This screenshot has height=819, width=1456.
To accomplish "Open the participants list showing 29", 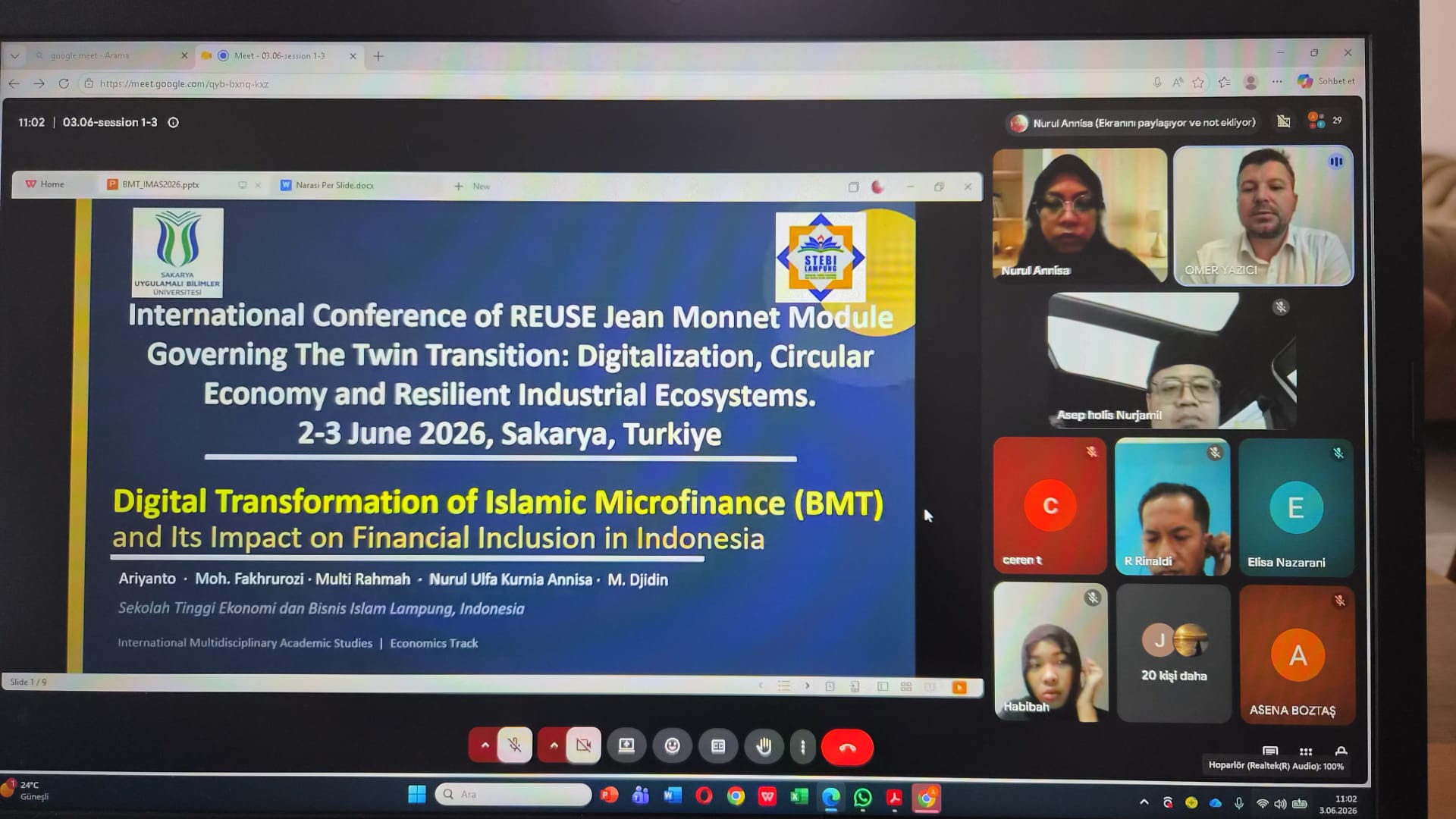I will pos(1324,121).
